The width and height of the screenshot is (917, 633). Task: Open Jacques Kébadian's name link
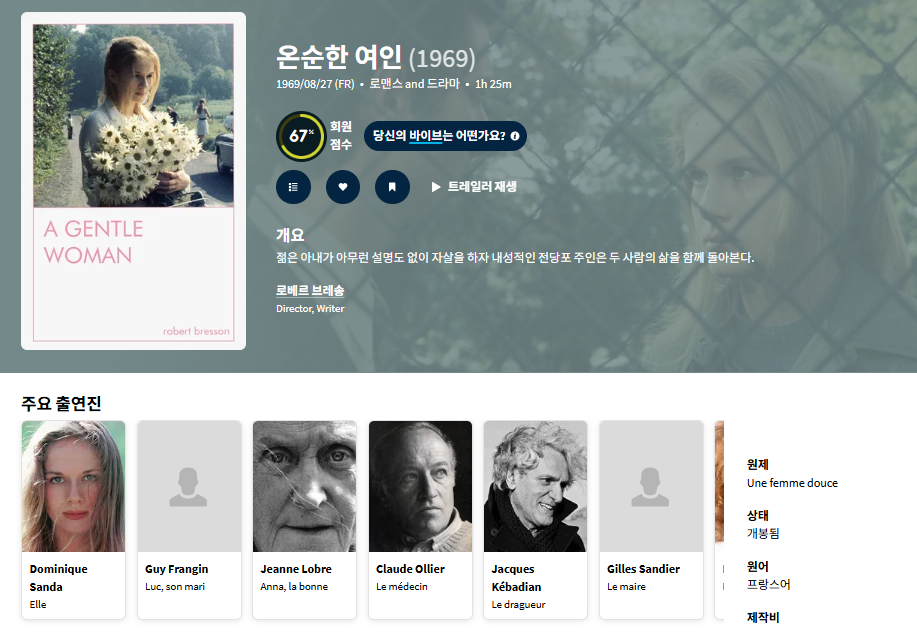[x=516, y=577]
